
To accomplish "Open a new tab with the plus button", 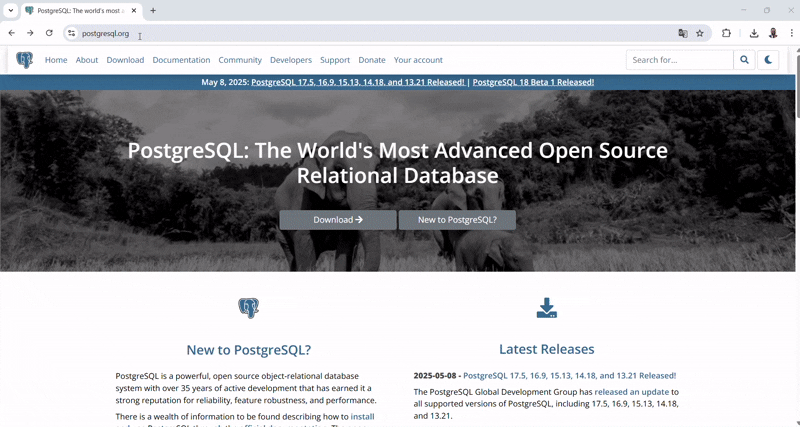I will [x=153, y=10].
